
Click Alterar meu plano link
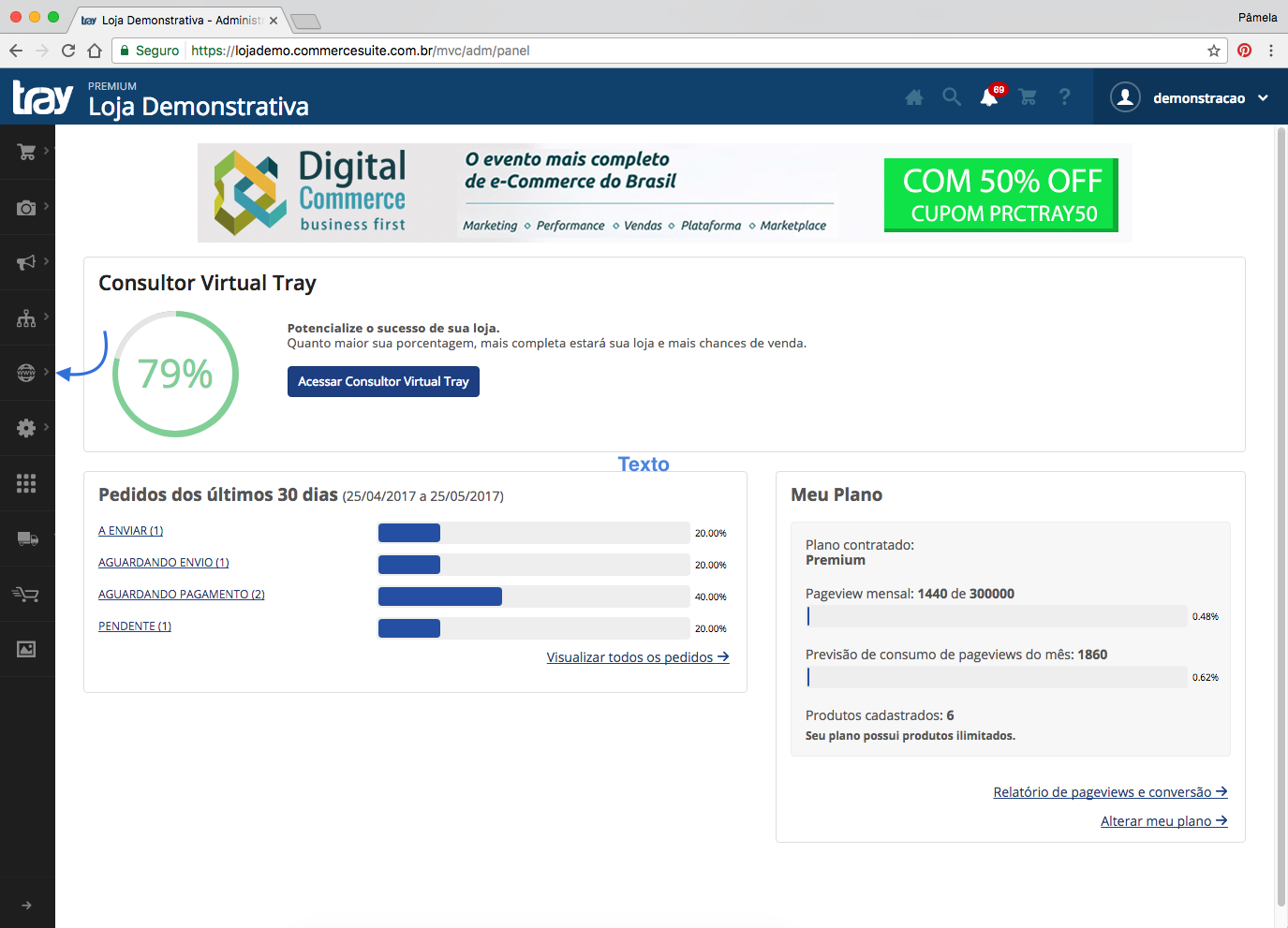click(1164, 821)
